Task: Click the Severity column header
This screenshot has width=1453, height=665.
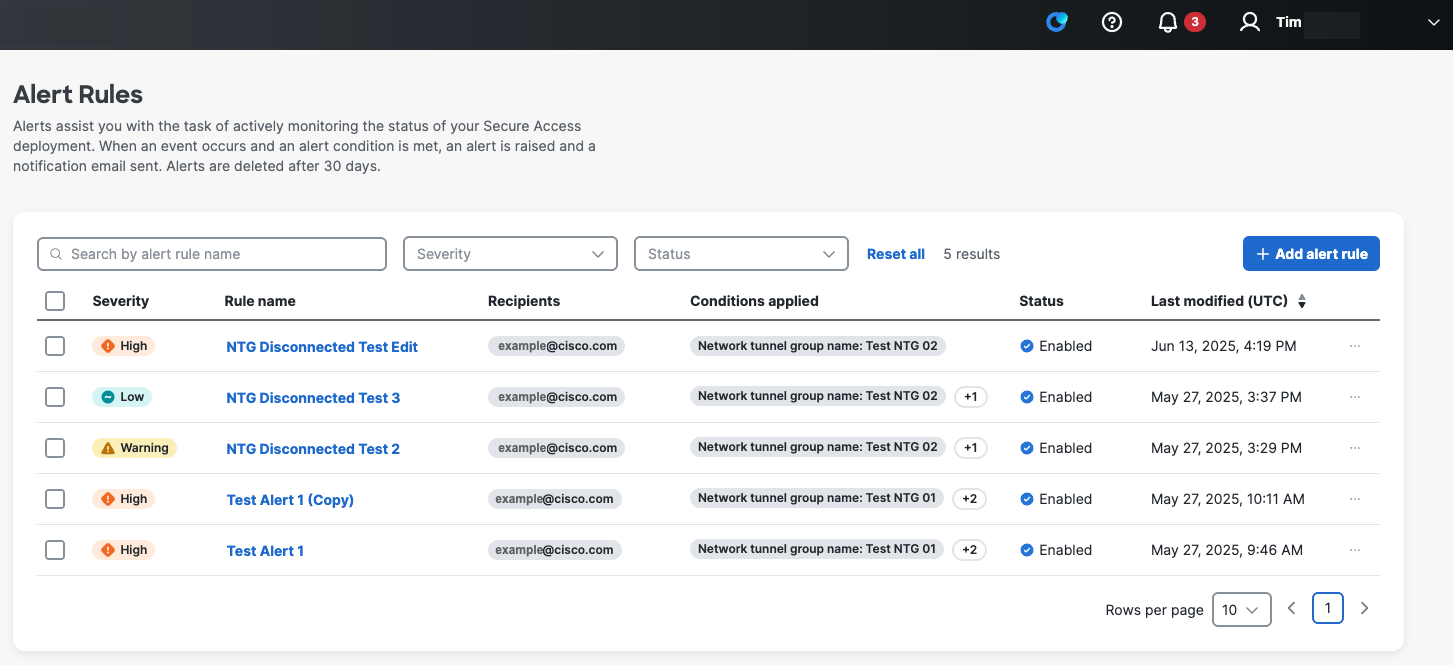Action: coord(120,301)
